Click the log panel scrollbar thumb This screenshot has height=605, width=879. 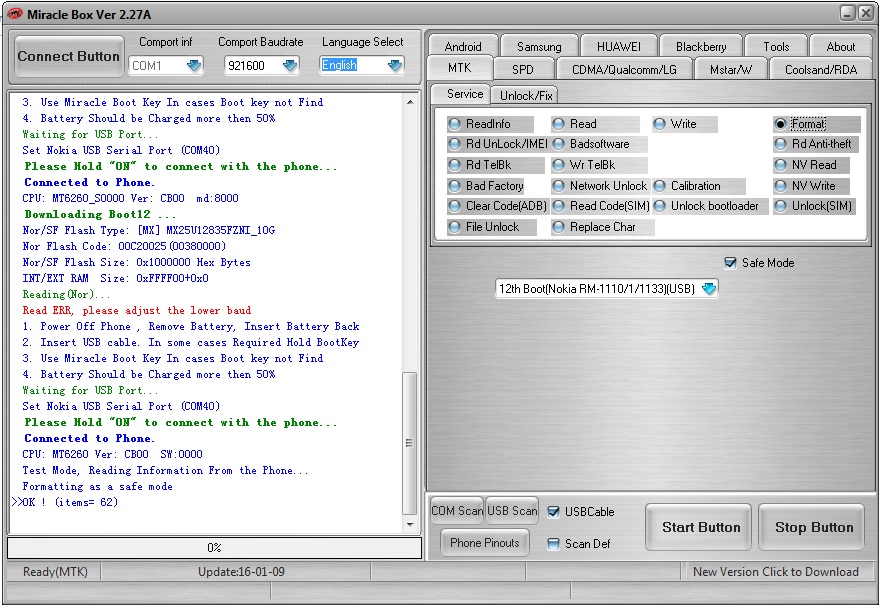pos(410,443)
